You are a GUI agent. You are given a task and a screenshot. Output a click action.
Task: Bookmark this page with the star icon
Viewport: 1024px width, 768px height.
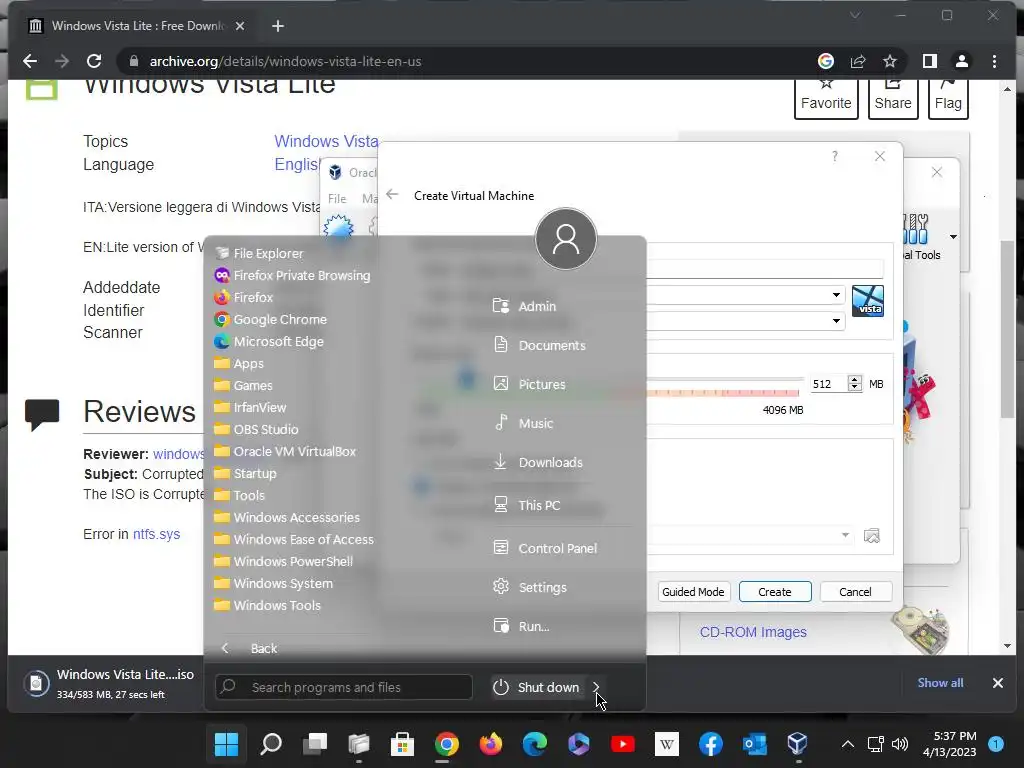point(889,61)
